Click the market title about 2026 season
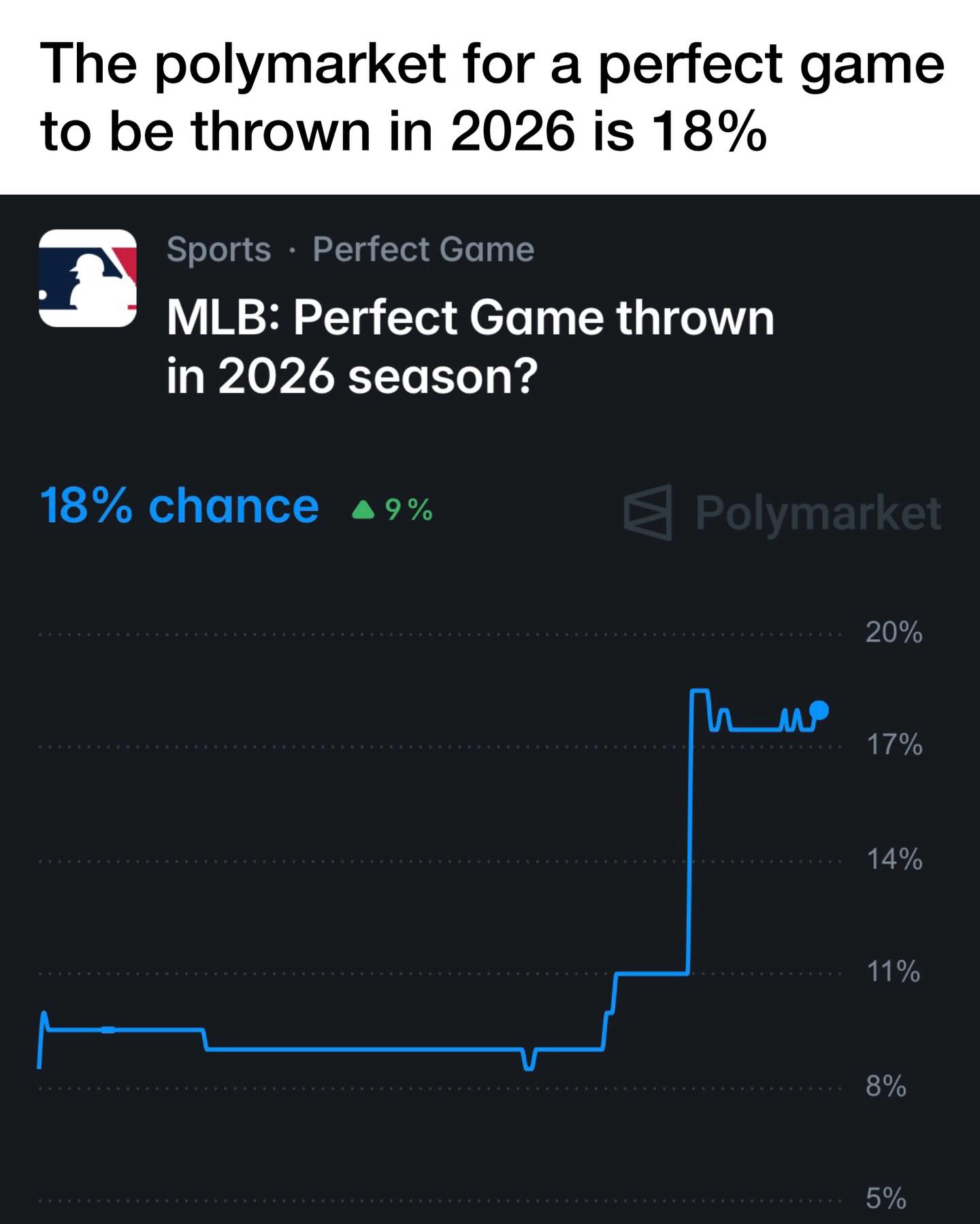The image size is (980, 1224). [470, 347]
